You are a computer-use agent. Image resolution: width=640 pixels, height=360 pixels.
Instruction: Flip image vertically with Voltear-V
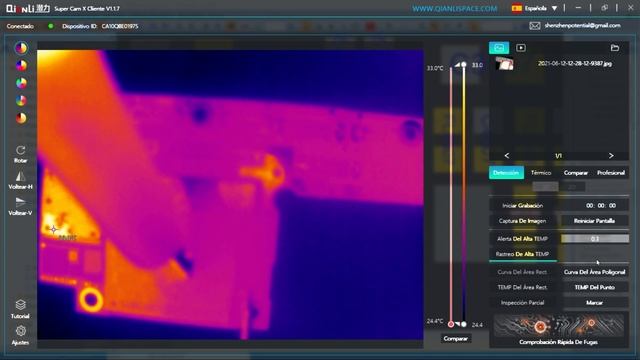pyautogui.click(x=20, y=207)
